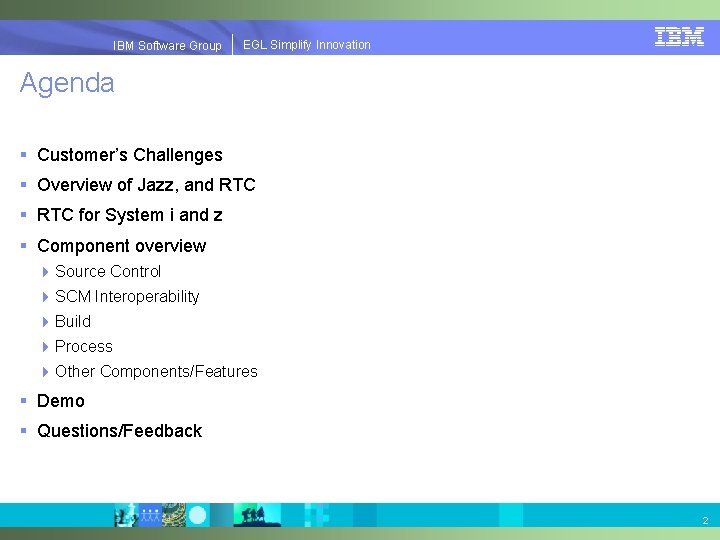The image size is (720, 540).
Task: Click the "Build" sub-item
Action: pyautogui.click(x=73, y=321)
